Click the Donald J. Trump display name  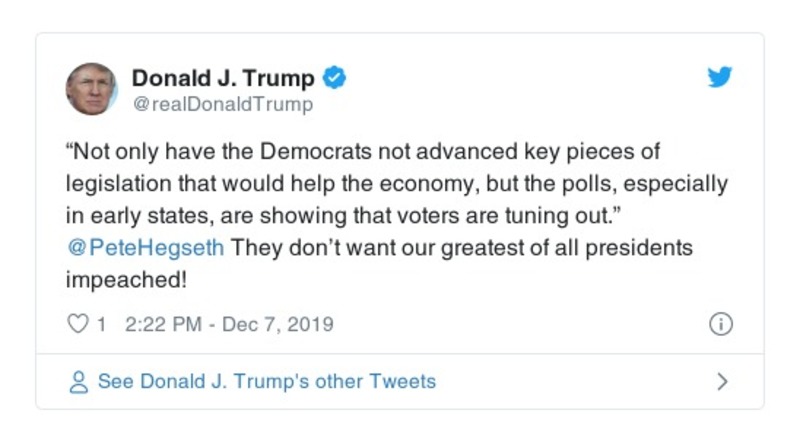pos(223,78)
